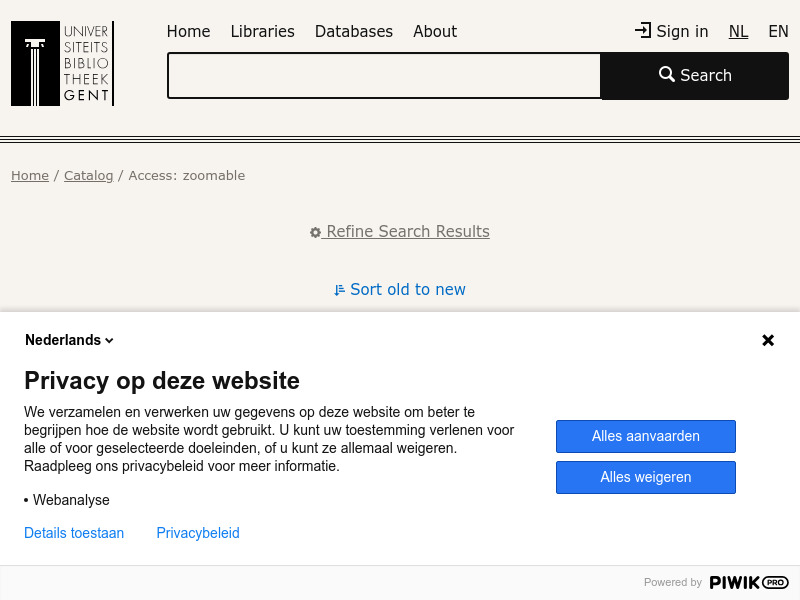Click the magnifying glass Search icon
The height and width of the screenshot is (600, 800).
click(x=666, y=75)
